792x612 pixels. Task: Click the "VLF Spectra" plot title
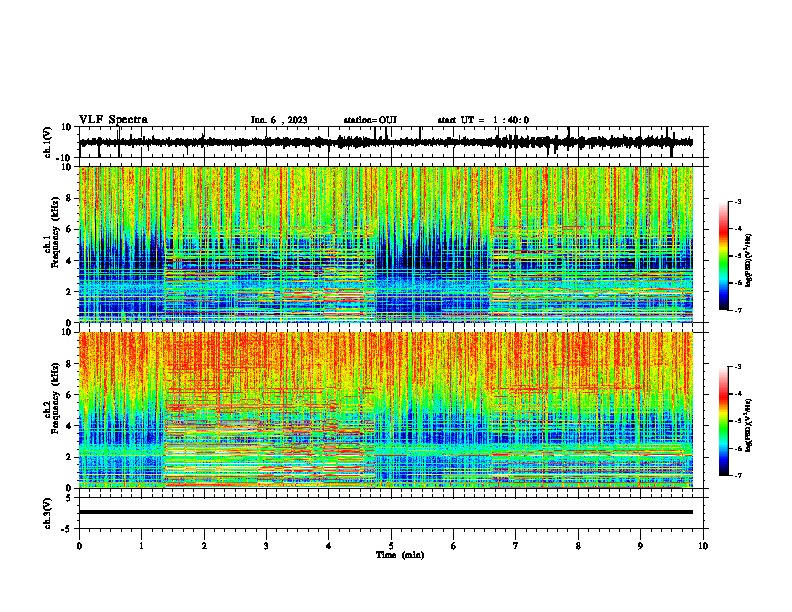[x=113, y=120]
